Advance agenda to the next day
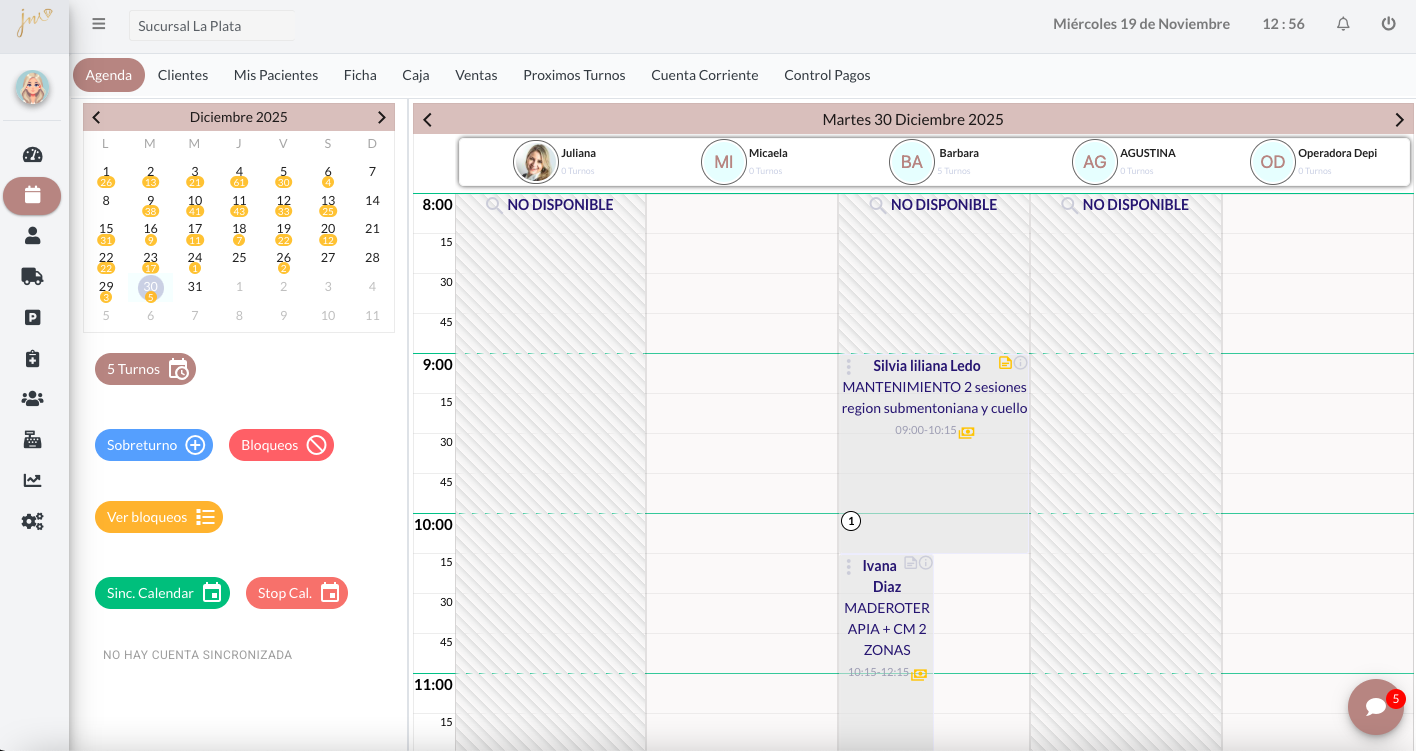The image size is (1416, 751). [x=1399, y=120]
